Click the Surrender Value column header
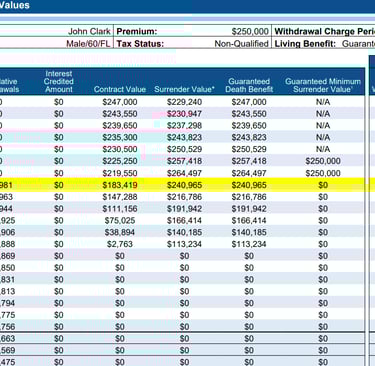Image resolution: width=375 pixels, height=366 pixels. coord(183,89)
